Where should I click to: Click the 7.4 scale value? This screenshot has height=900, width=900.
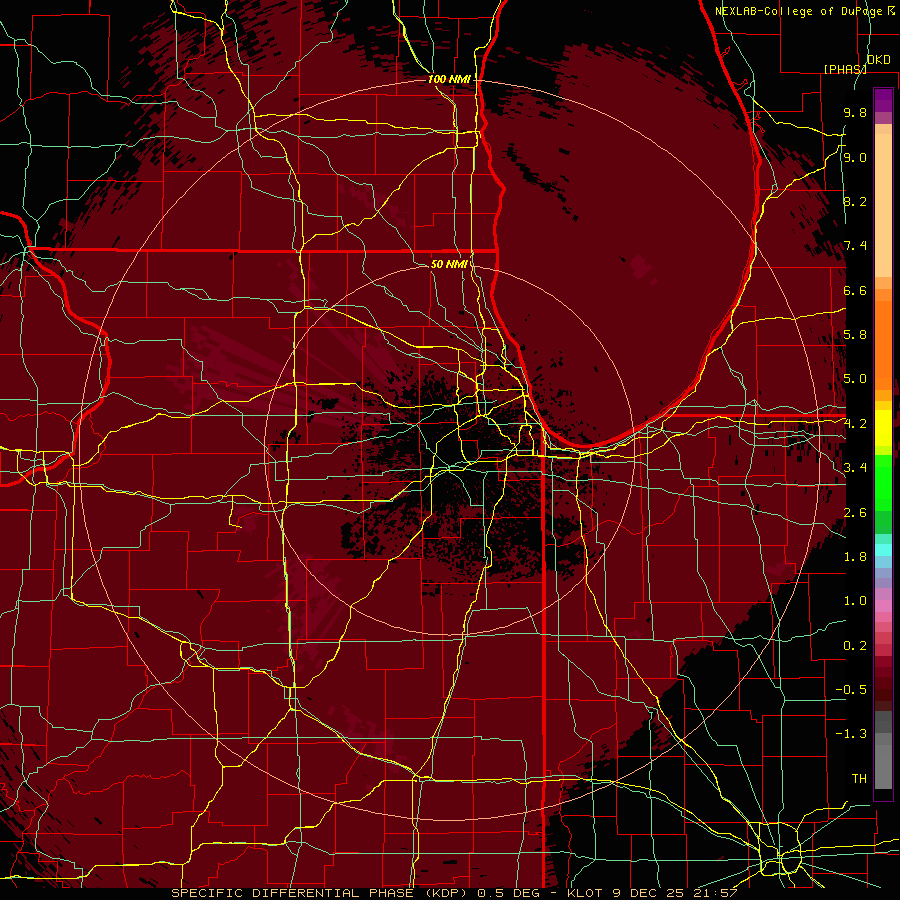(x=855, y=246)
